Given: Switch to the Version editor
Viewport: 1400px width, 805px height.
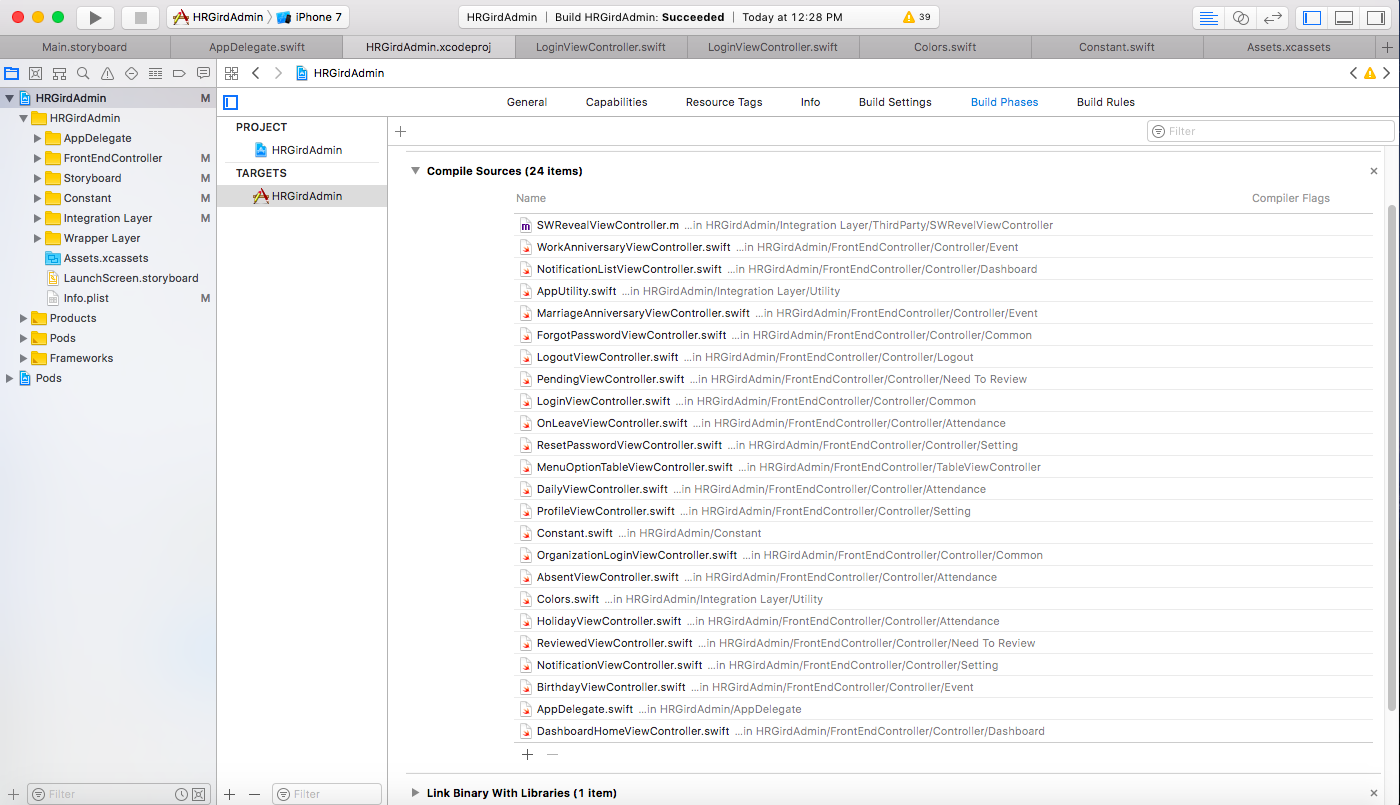Looking at the screenshot, I should coord(1273,18).
